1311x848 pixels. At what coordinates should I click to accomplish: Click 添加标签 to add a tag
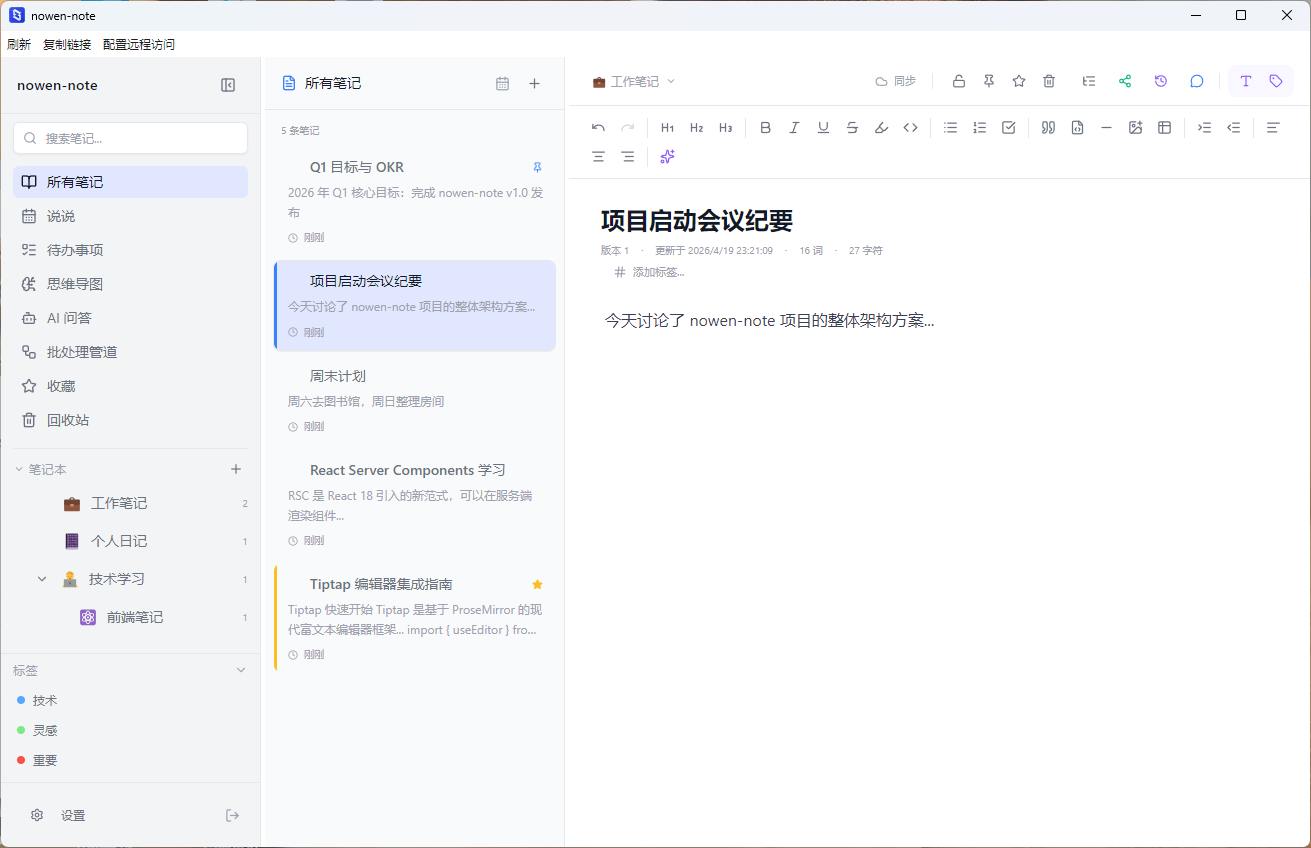pos(649,272)
